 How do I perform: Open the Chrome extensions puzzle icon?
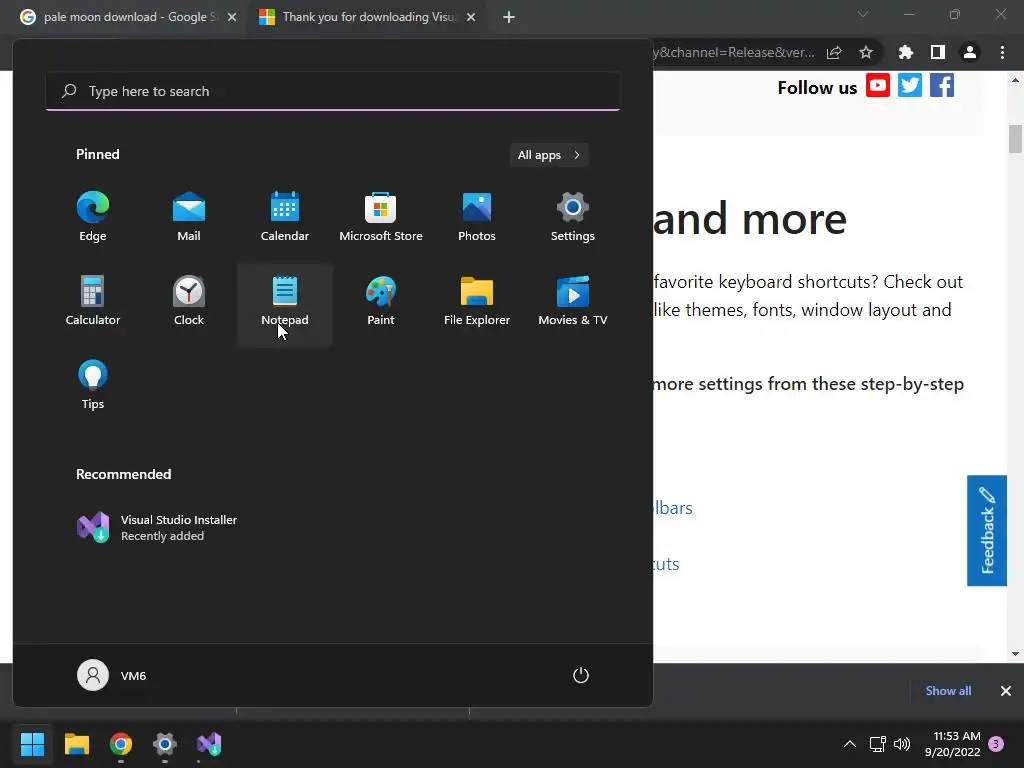click(x=906, y=52)
